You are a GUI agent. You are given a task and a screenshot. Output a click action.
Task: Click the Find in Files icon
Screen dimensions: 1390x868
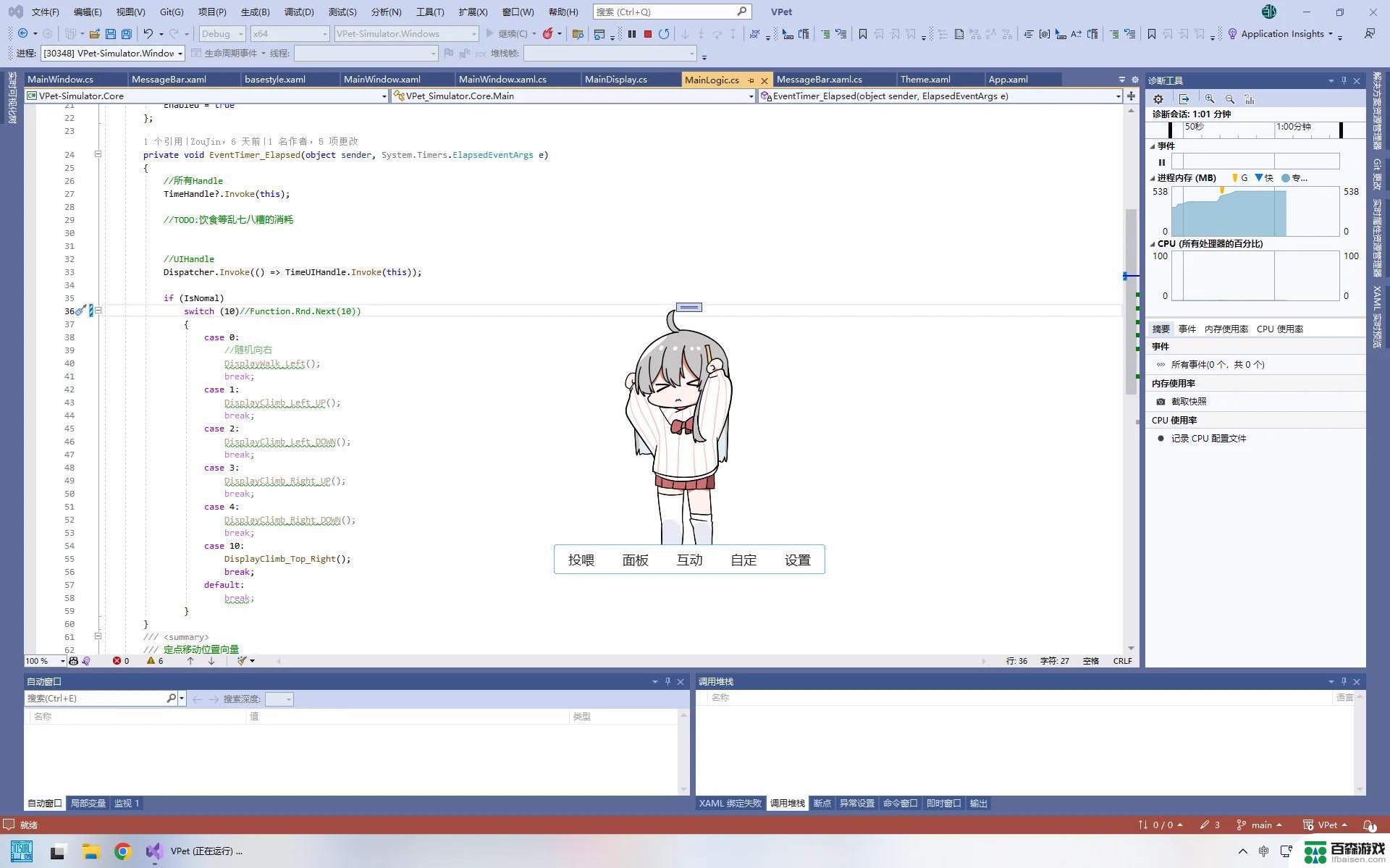tap(578, 34)
